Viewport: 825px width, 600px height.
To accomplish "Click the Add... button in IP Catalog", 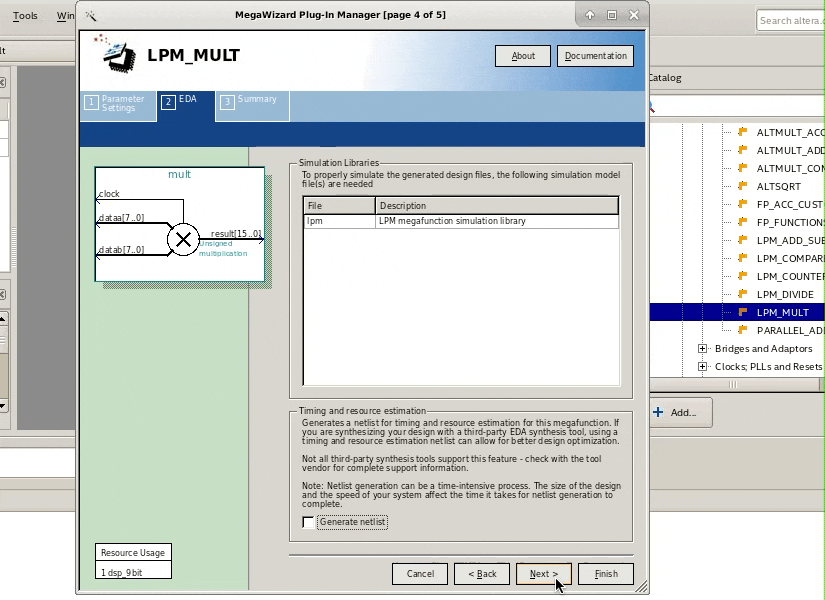I will coord(681,413).
